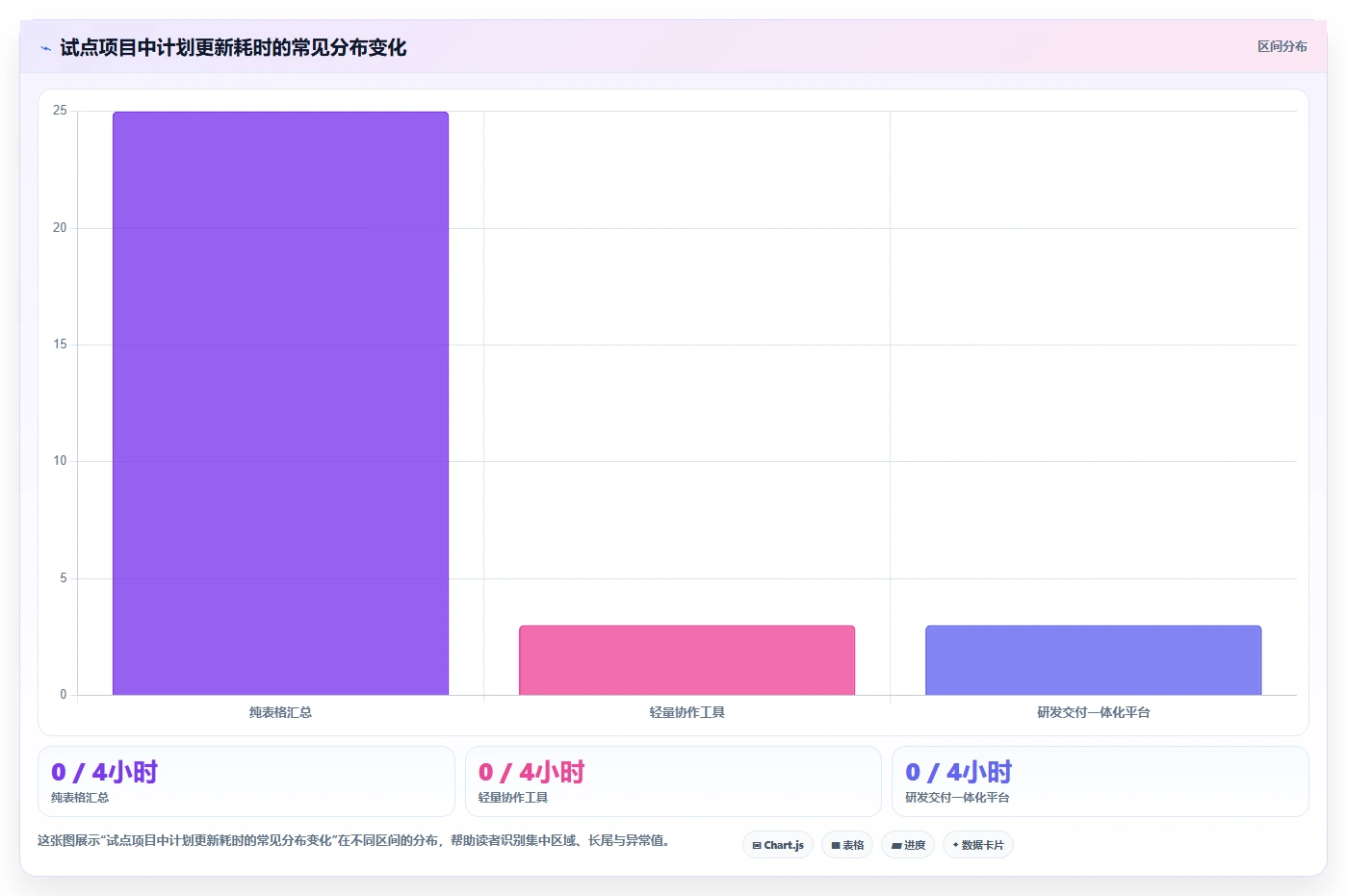
Task: Click the "进度" tag chip
Action: pyautogui.click(x=908, y=845)
